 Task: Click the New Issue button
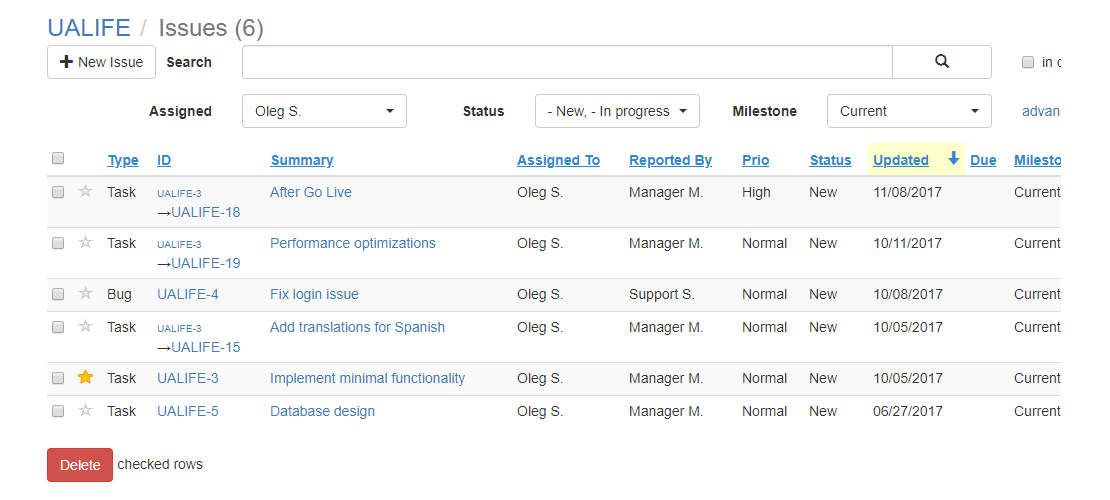101,62
